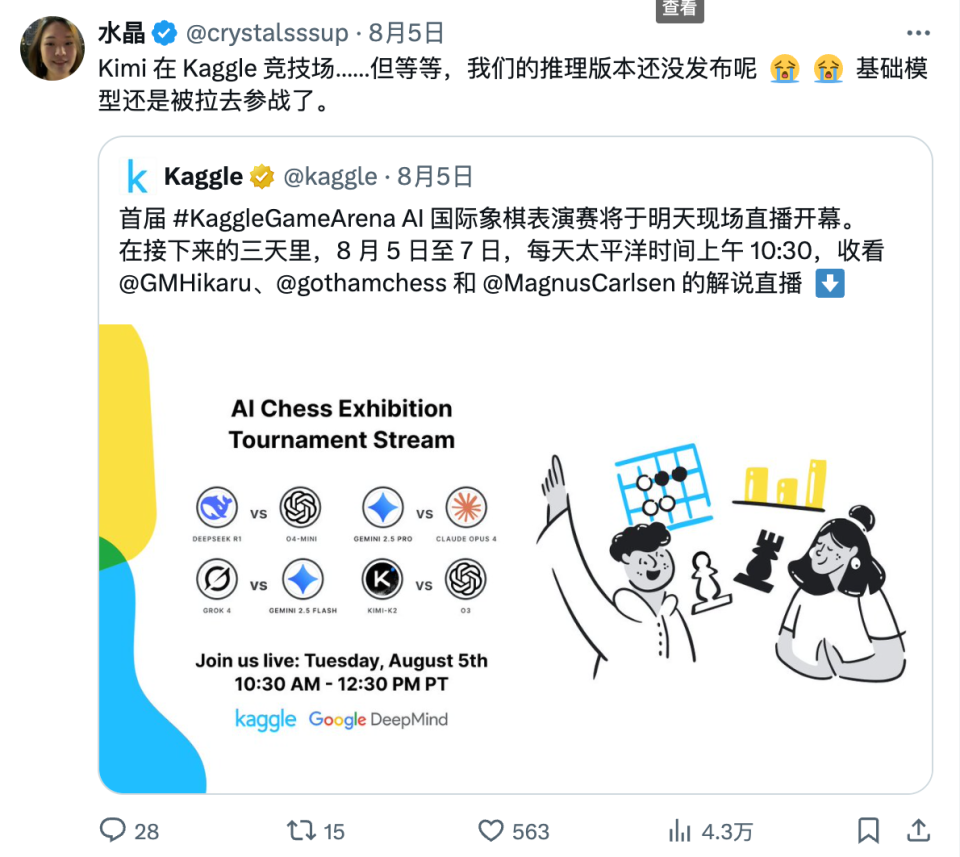Screen dimensions: 960x857
Task: Click the 查看 tooltip button at top
Action: (x=680, y=10)
